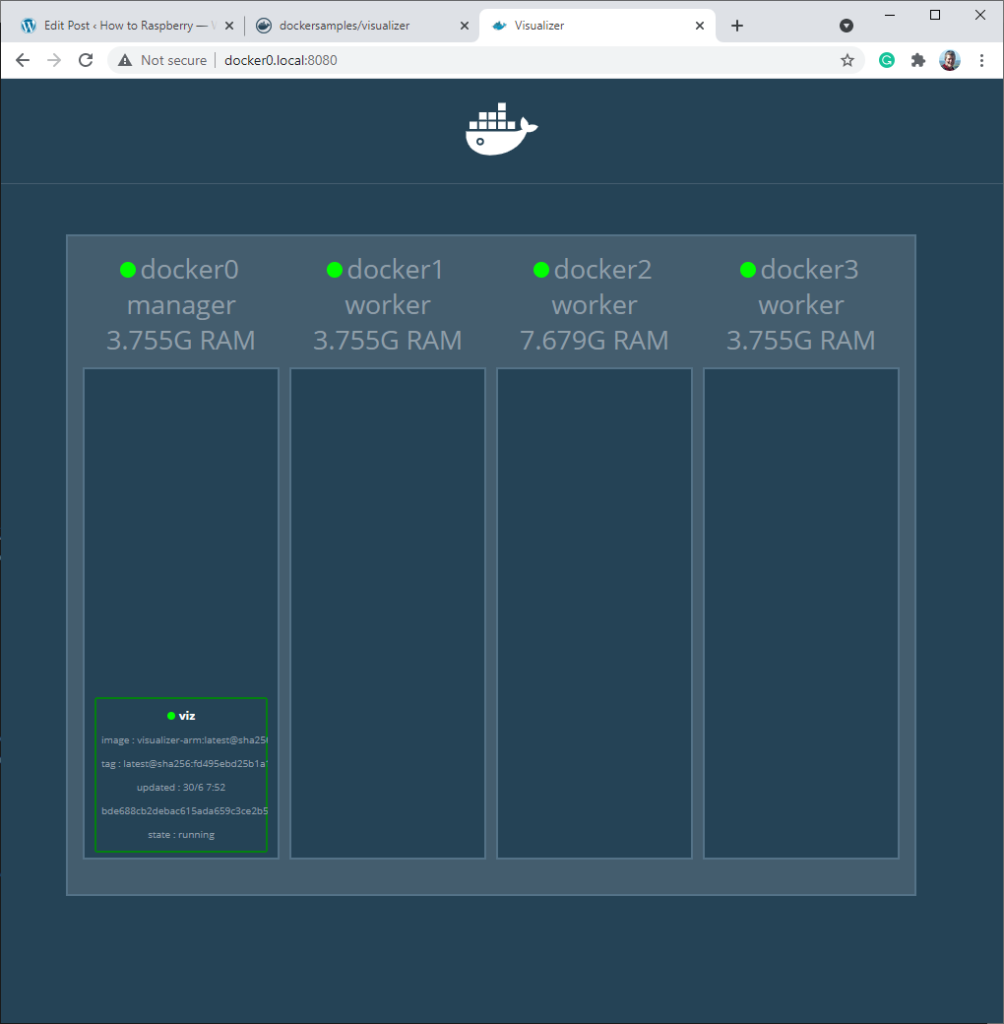Click the browser forward arrow

[54, 60]
